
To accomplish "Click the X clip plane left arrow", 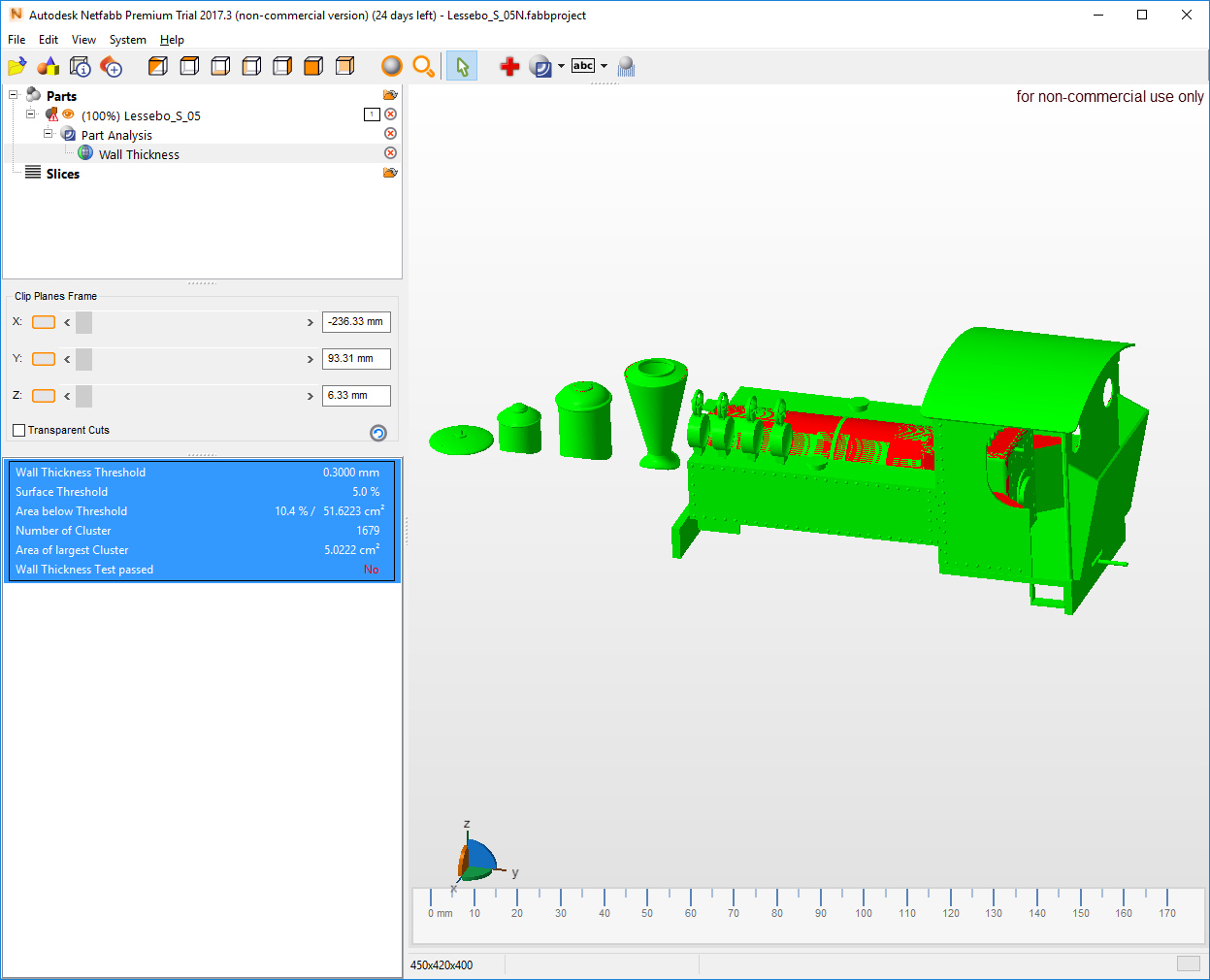I will pos(67,322).
